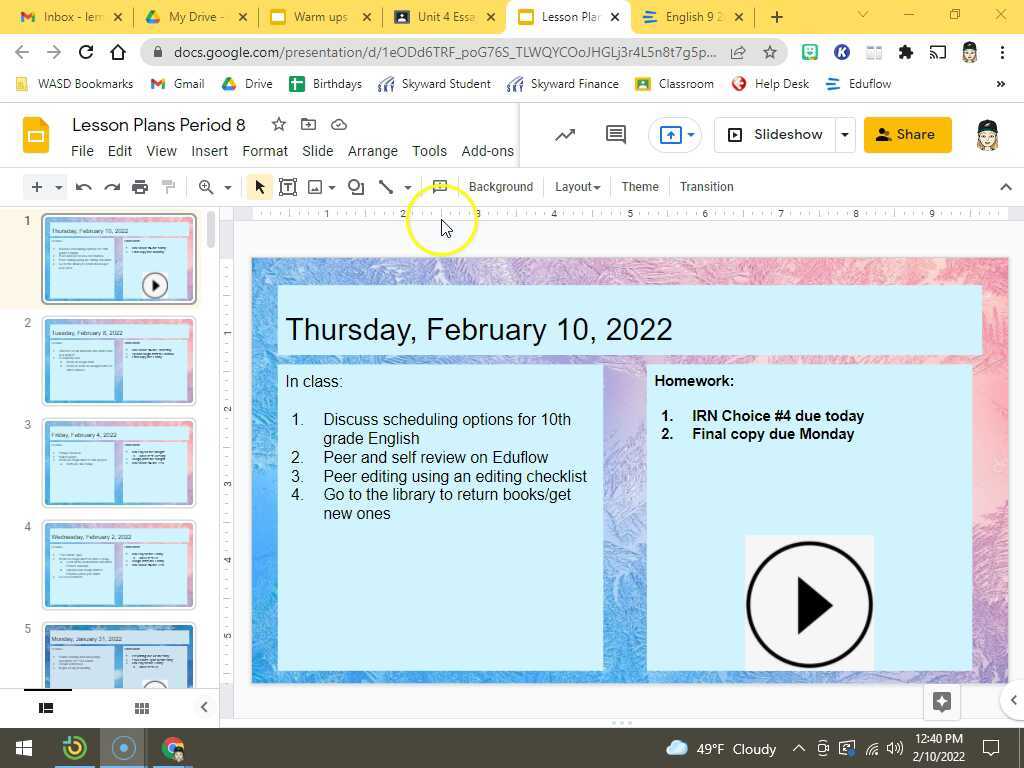The image size is (1024, 768).
Task: Open Chrome from the taskbar
Action: (x=172, y=748)
